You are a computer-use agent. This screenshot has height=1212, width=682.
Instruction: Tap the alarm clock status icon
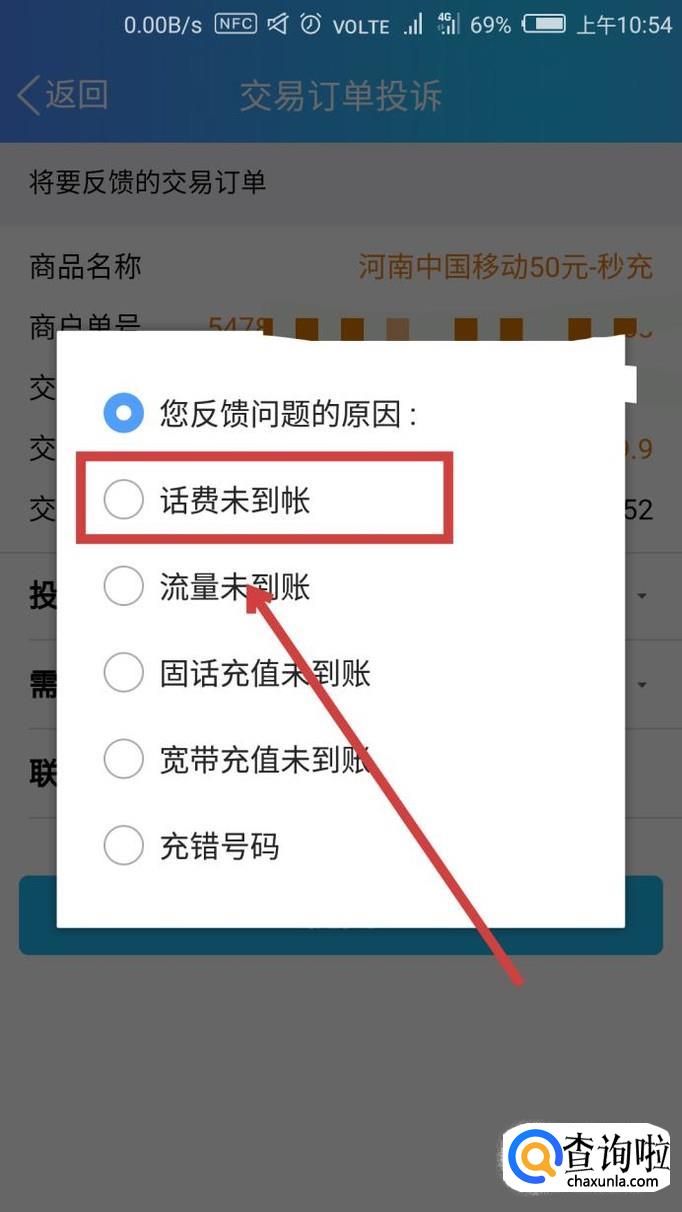(312, 24)
